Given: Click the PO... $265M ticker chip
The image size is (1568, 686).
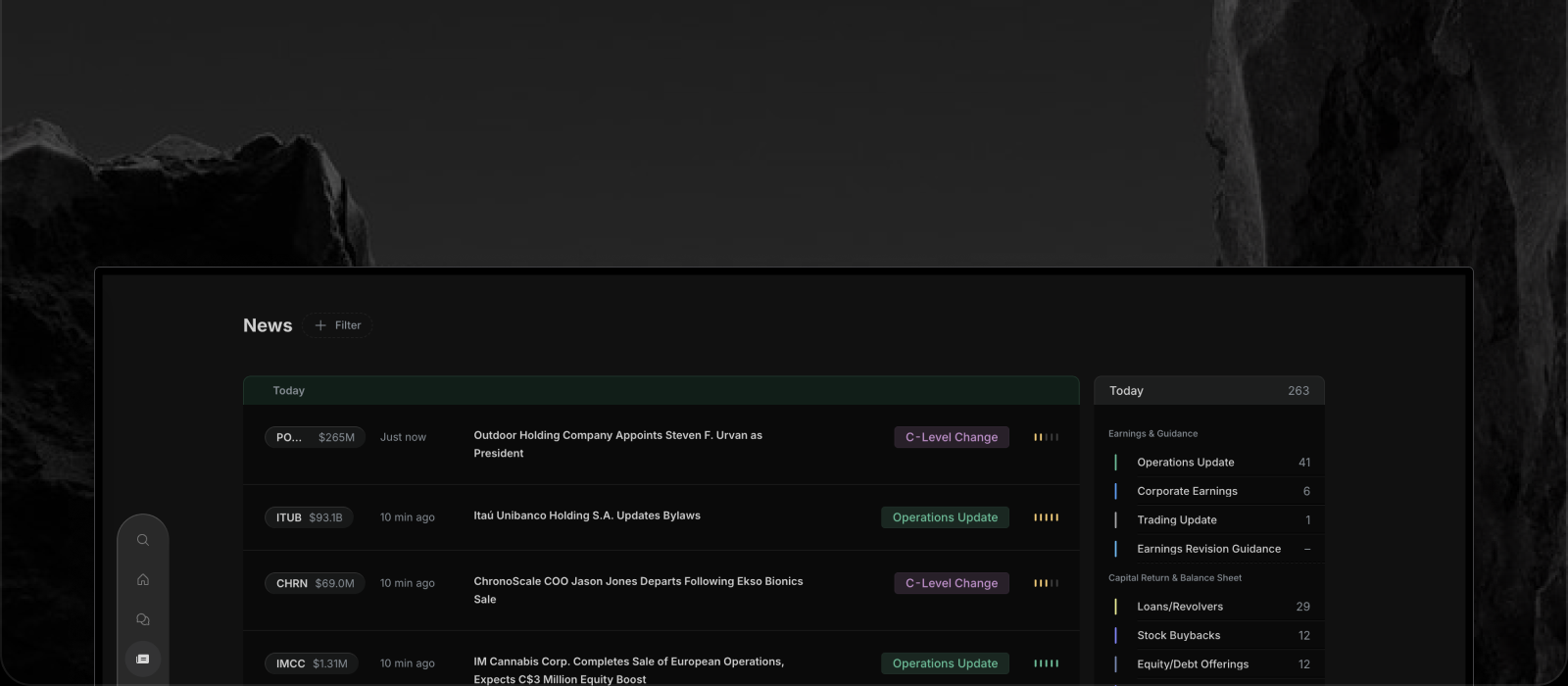Looking at the screenshot, I should coord(315,437).
